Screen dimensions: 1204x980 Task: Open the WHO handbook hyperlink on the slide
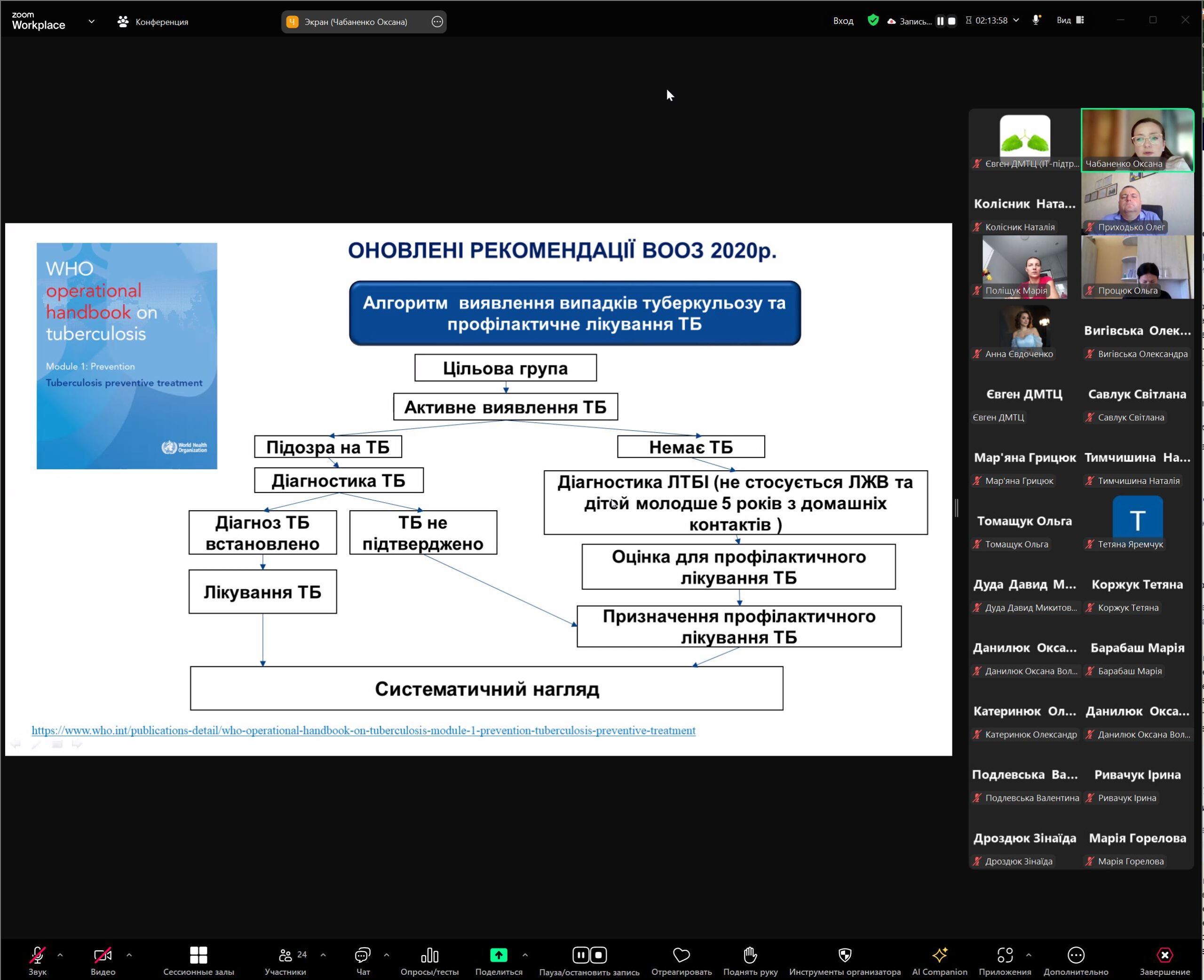363,730
